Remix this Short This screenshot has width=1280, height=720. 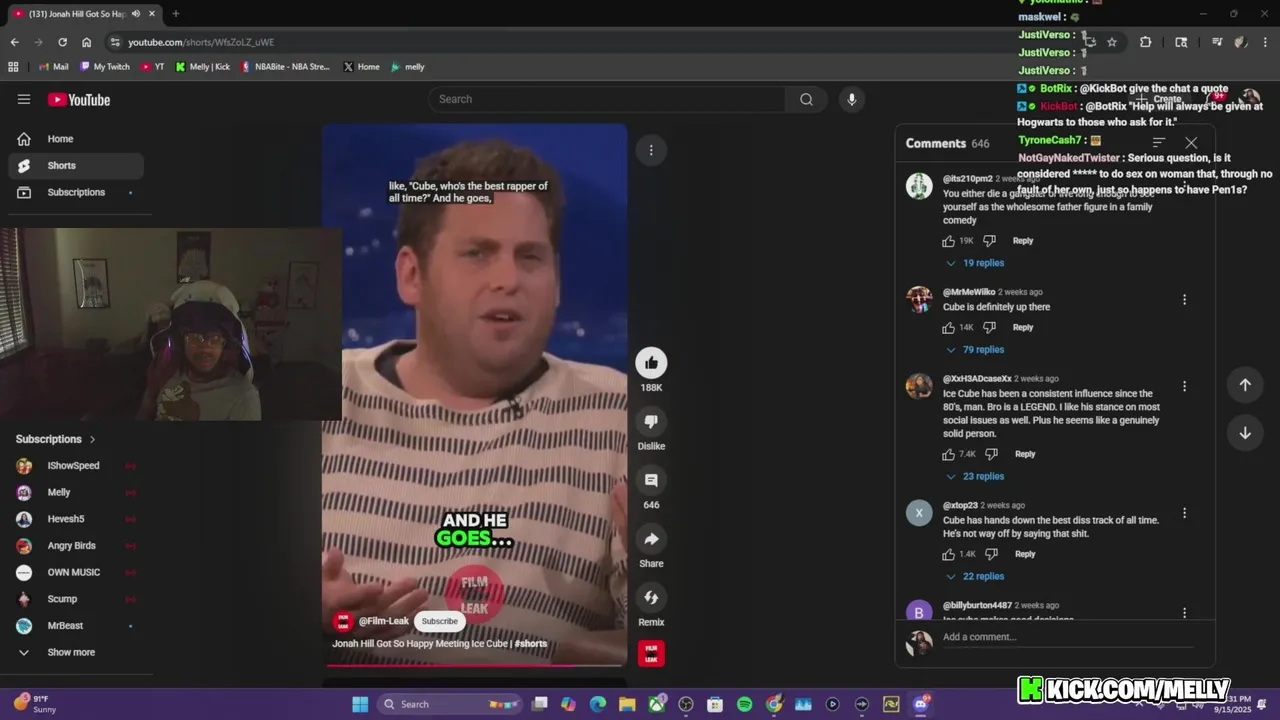[x=651, y=598]
